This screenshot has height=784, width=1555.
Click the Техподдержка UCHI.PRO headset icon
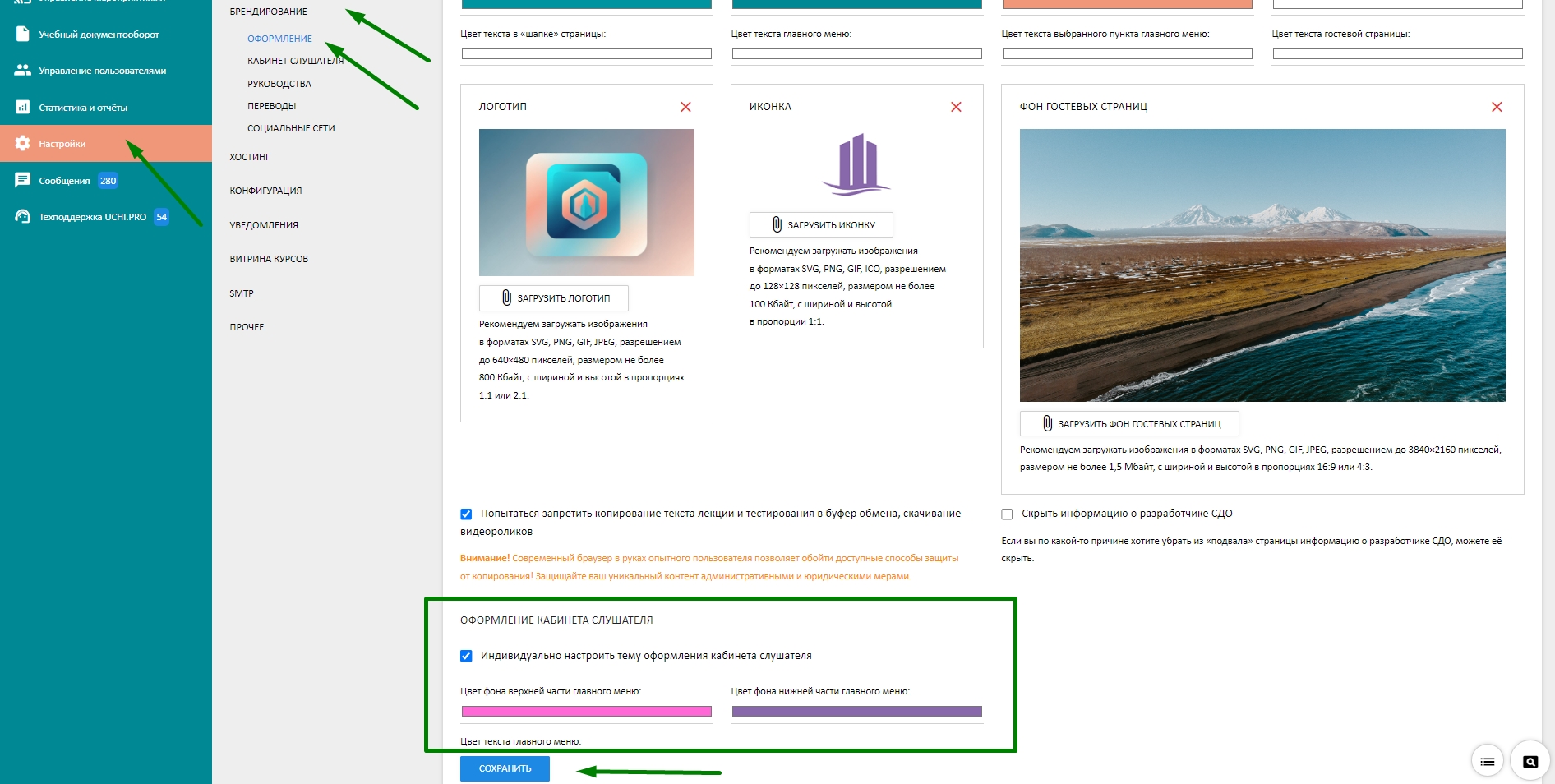coord(23,217)
